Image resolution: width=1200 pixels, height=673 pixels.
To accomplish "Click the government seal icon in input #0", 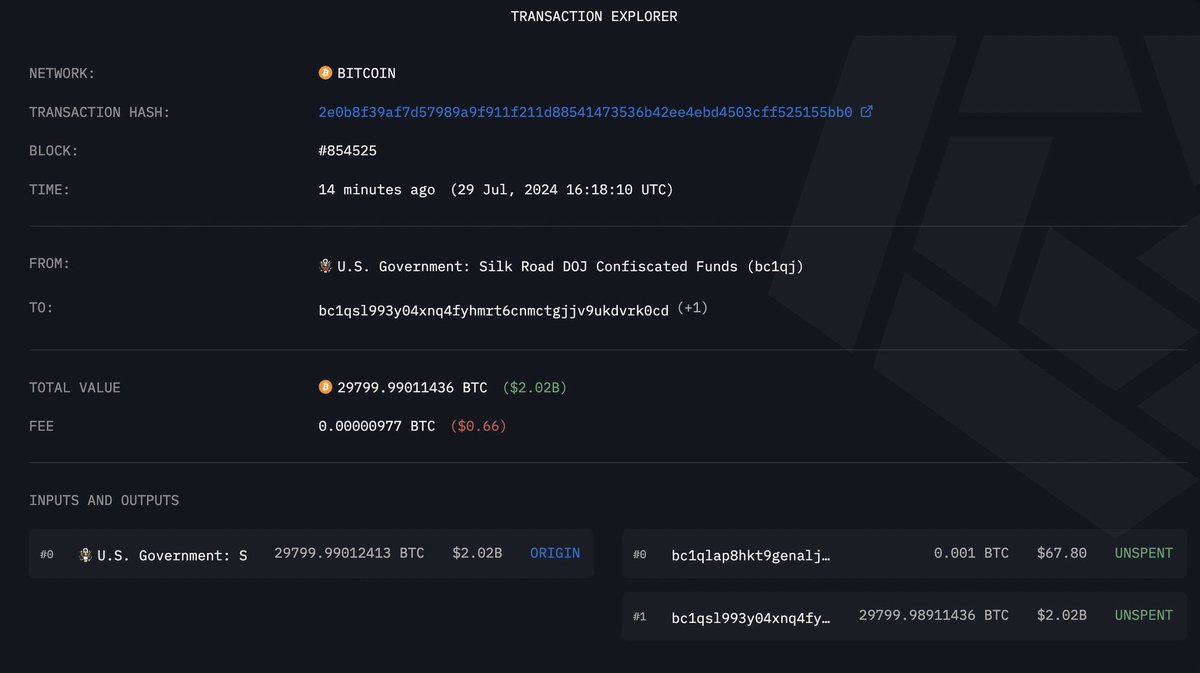I will pos(85,554).
